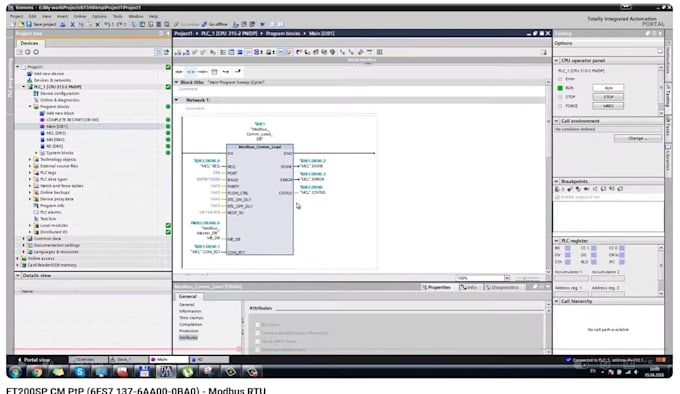
Task: Click the cut scissors icon in main toolbar
Action: pyautogui.click(x=72, y=24)
